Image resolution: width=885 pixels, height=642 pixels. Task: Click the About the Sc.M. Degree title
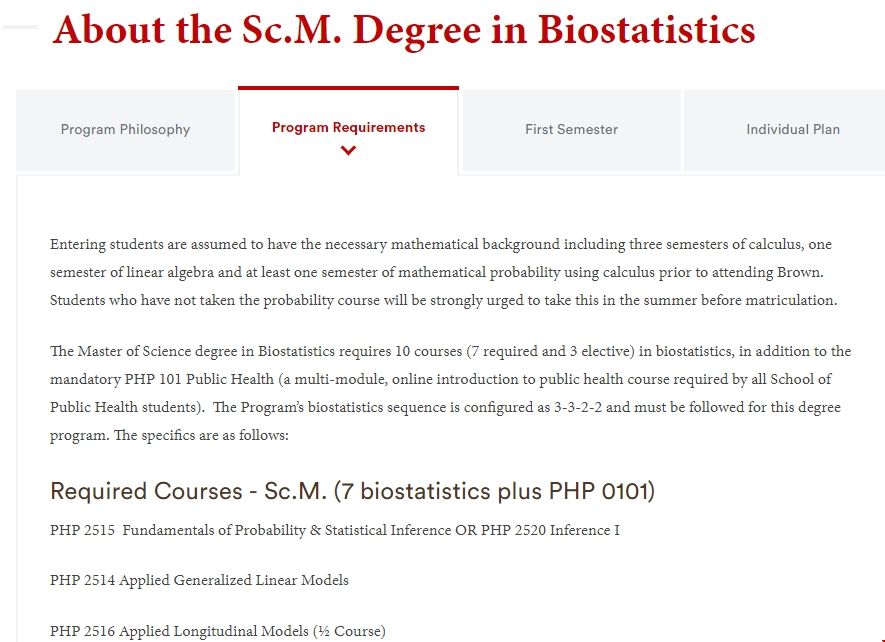coord(404,29)
